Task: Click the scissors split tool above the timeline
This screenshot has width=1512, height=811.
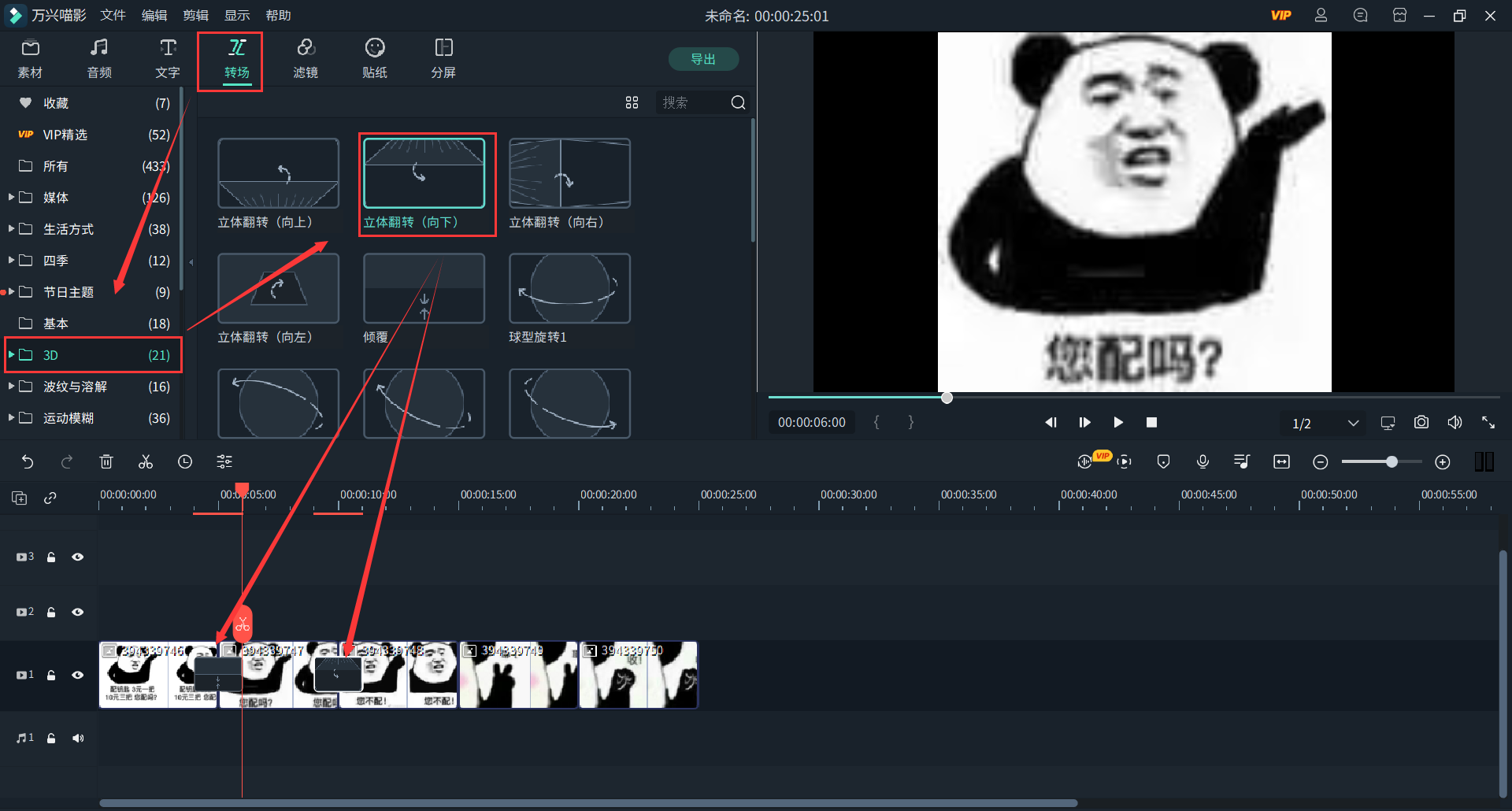Action: 145,461
